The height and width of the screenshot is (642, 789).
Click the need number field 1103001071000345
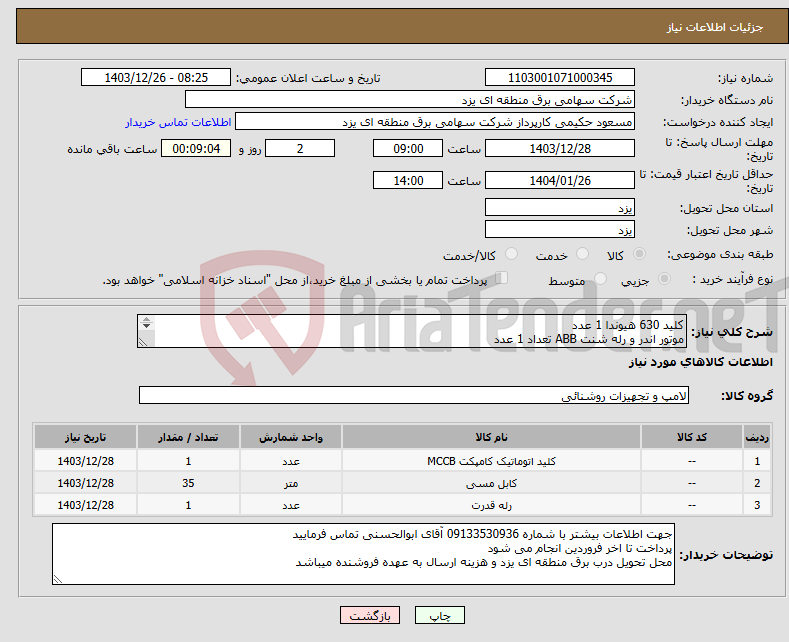pyautogui.click(x=560, y=77)
